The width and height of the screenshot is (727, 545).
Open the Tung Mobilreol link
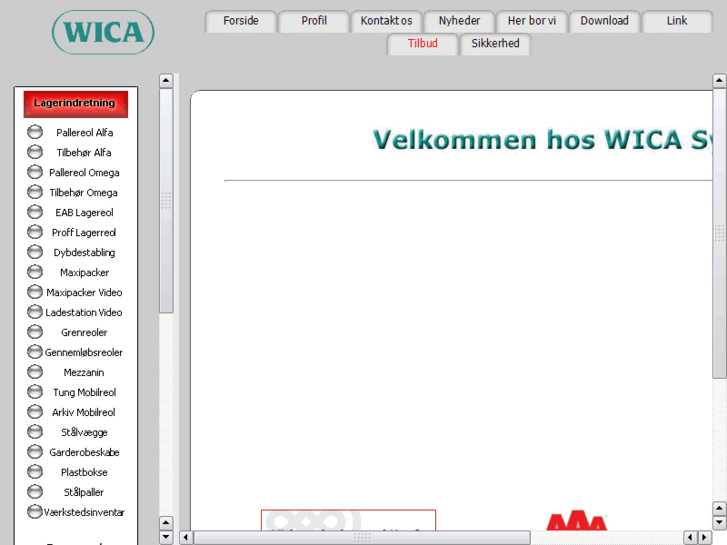click(84, 392)
